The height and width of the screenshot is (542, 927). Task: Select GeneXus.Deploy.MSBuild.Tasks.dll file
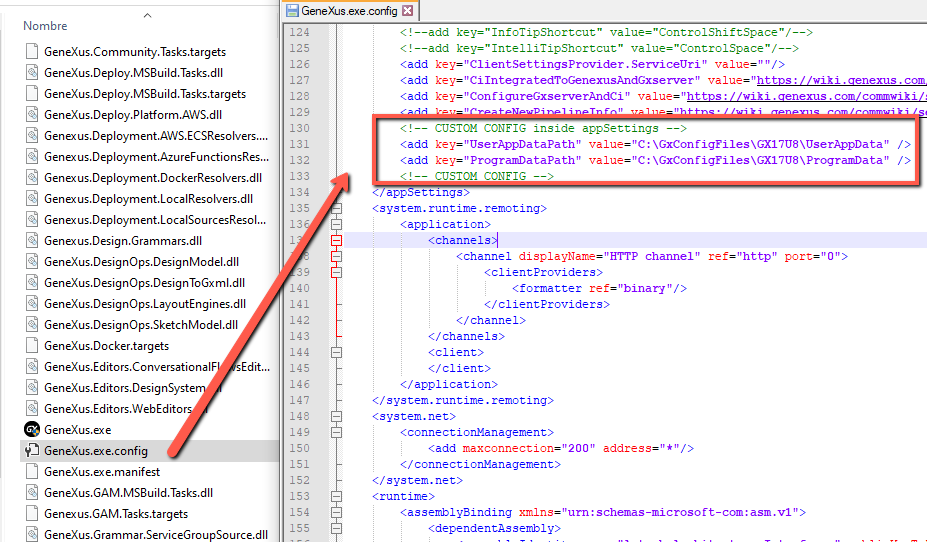coord(133,73)
